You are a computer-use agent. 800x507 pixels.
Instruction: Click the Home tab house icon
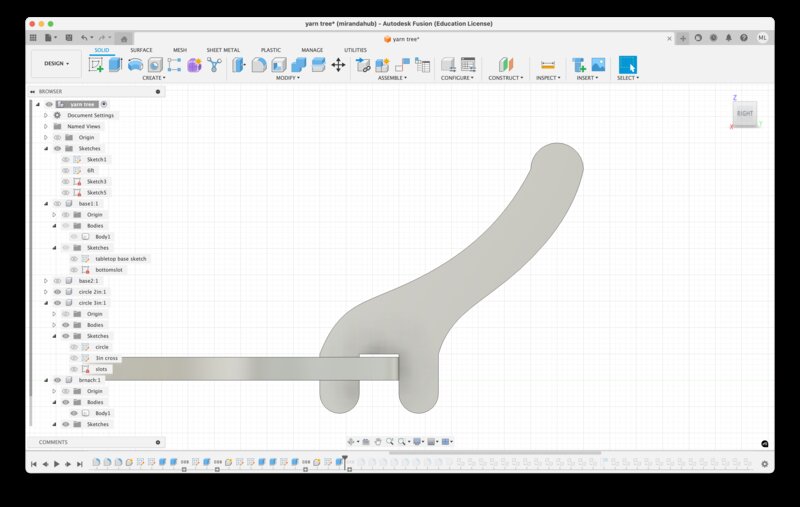coord(124,38)
